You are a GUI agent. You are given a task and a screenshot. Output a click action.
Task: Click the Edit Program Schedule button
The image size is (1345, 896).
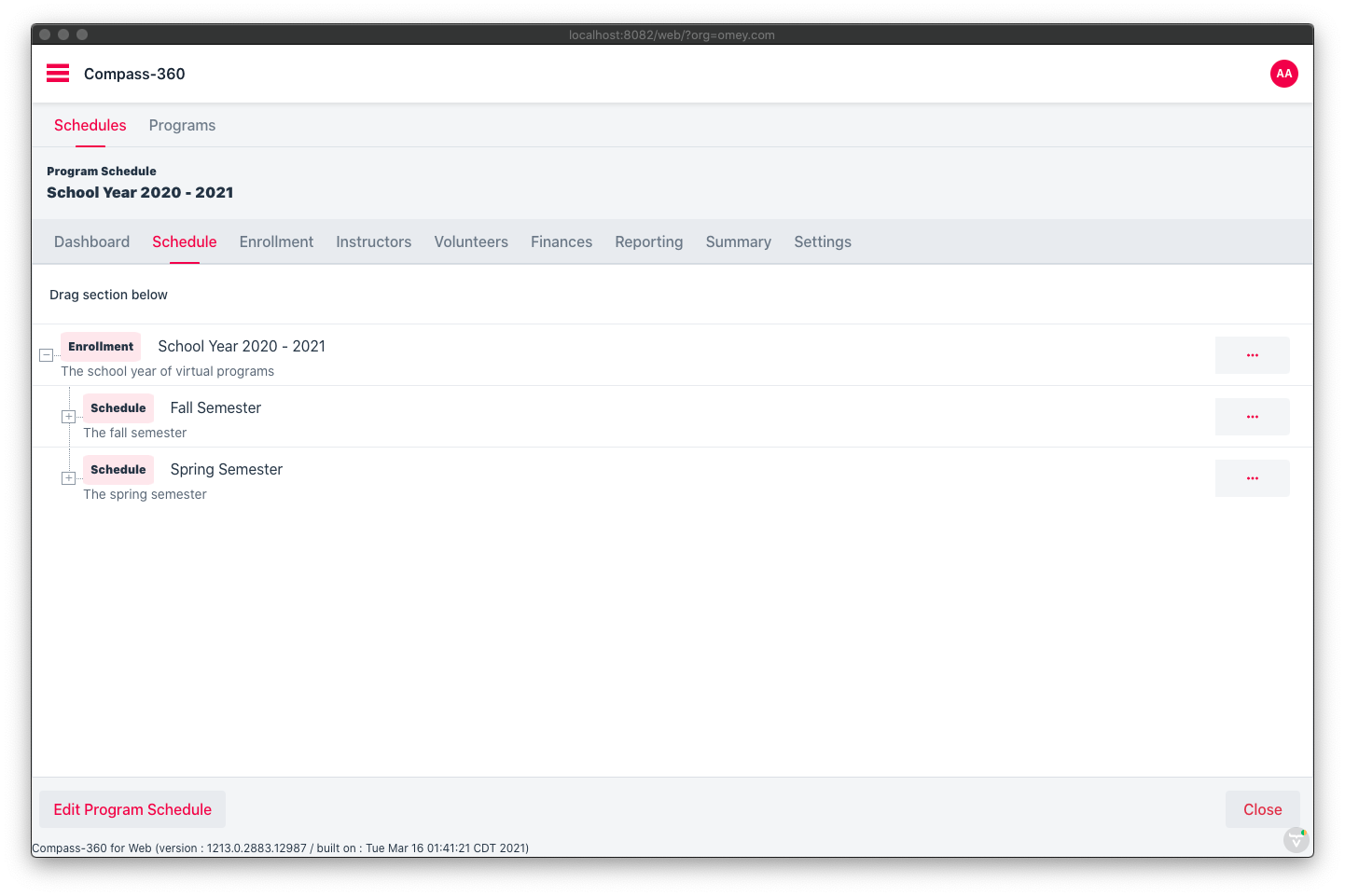pos(132,809)
